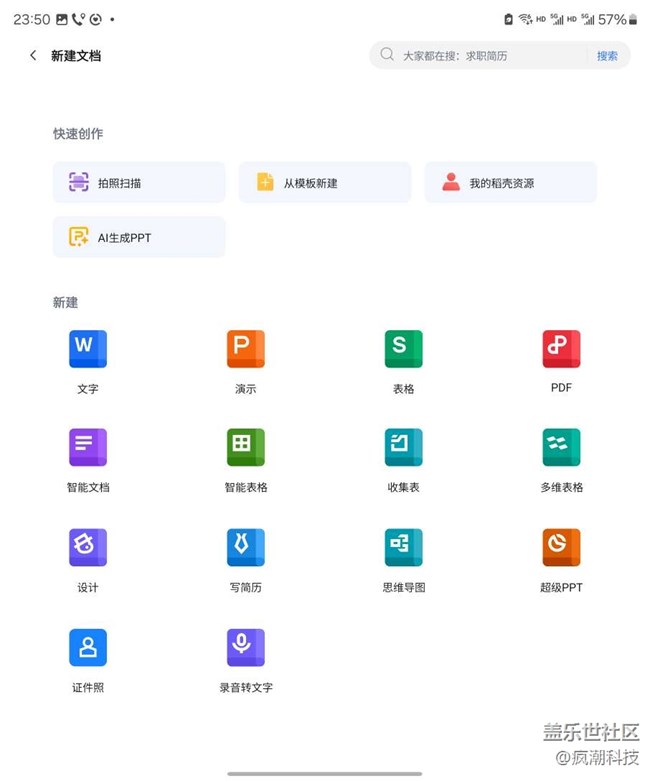Start 写简历 resume writer
The height and width of the screenshot is (781, 650).
point(245,548)
